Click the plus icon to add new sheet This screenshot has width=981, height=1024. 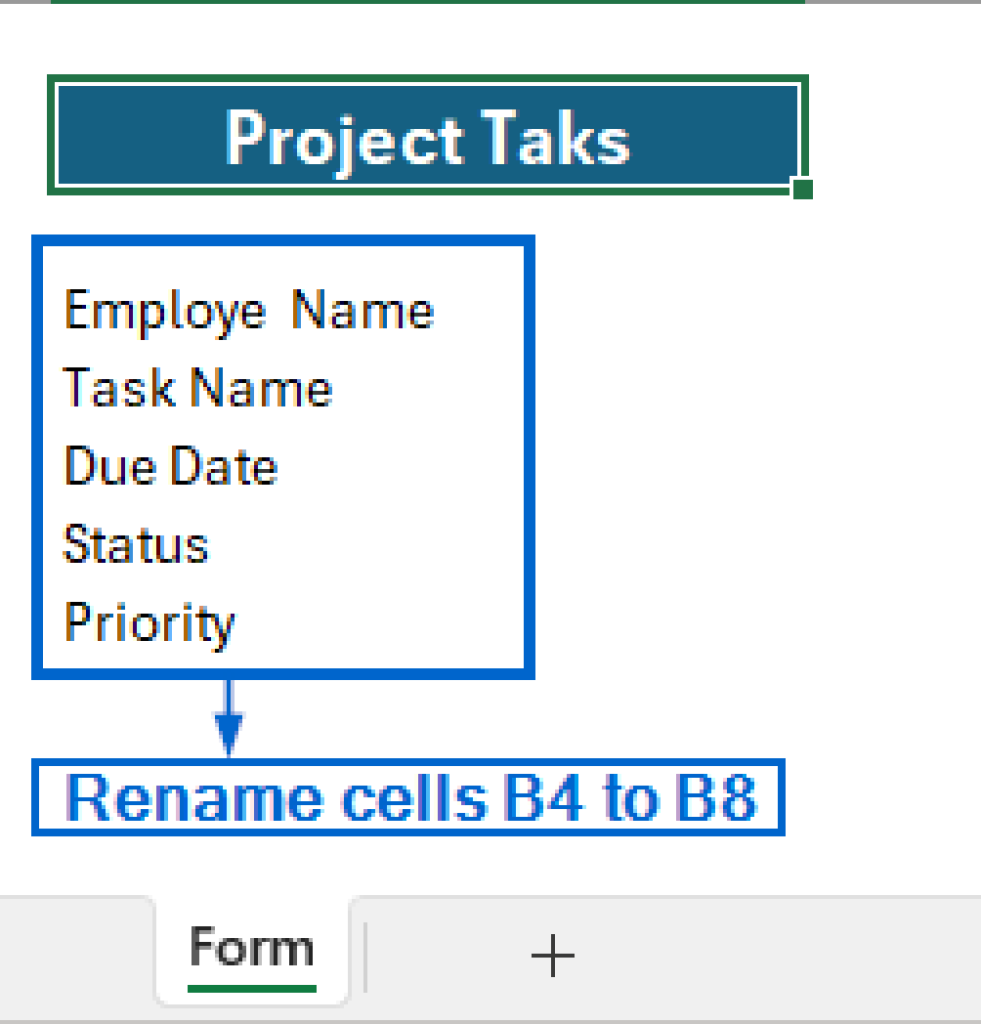[552, 955]
